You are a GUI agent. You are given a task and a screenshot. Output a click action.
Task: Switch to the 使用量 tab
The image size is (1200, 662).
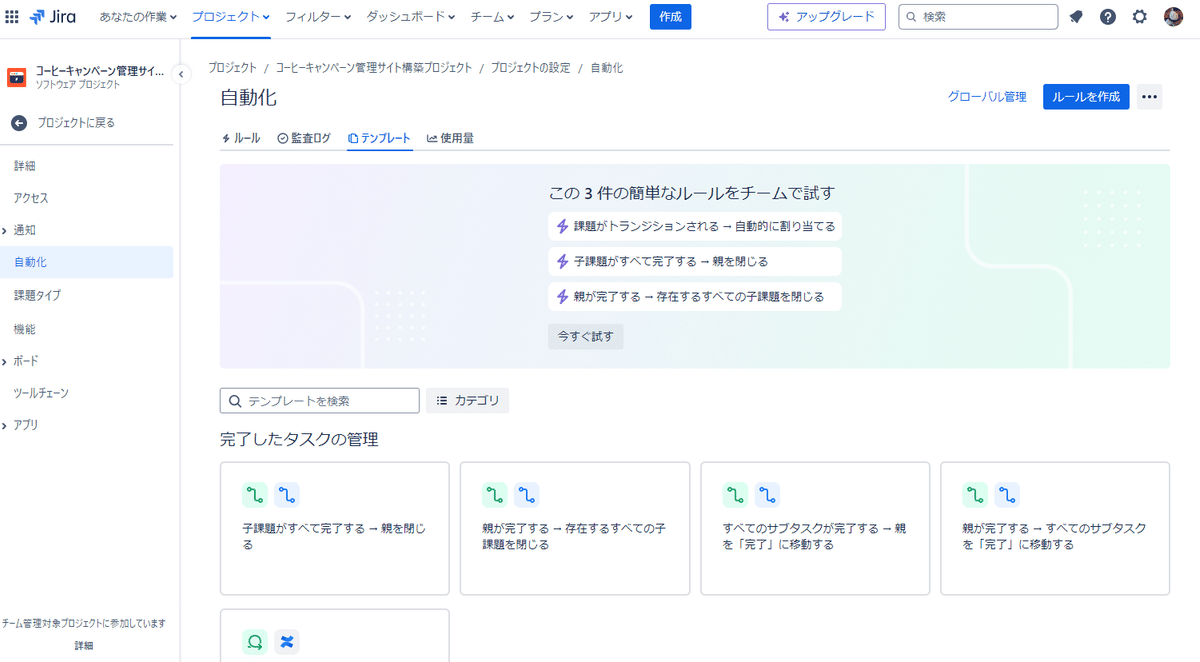click(450, 138)
